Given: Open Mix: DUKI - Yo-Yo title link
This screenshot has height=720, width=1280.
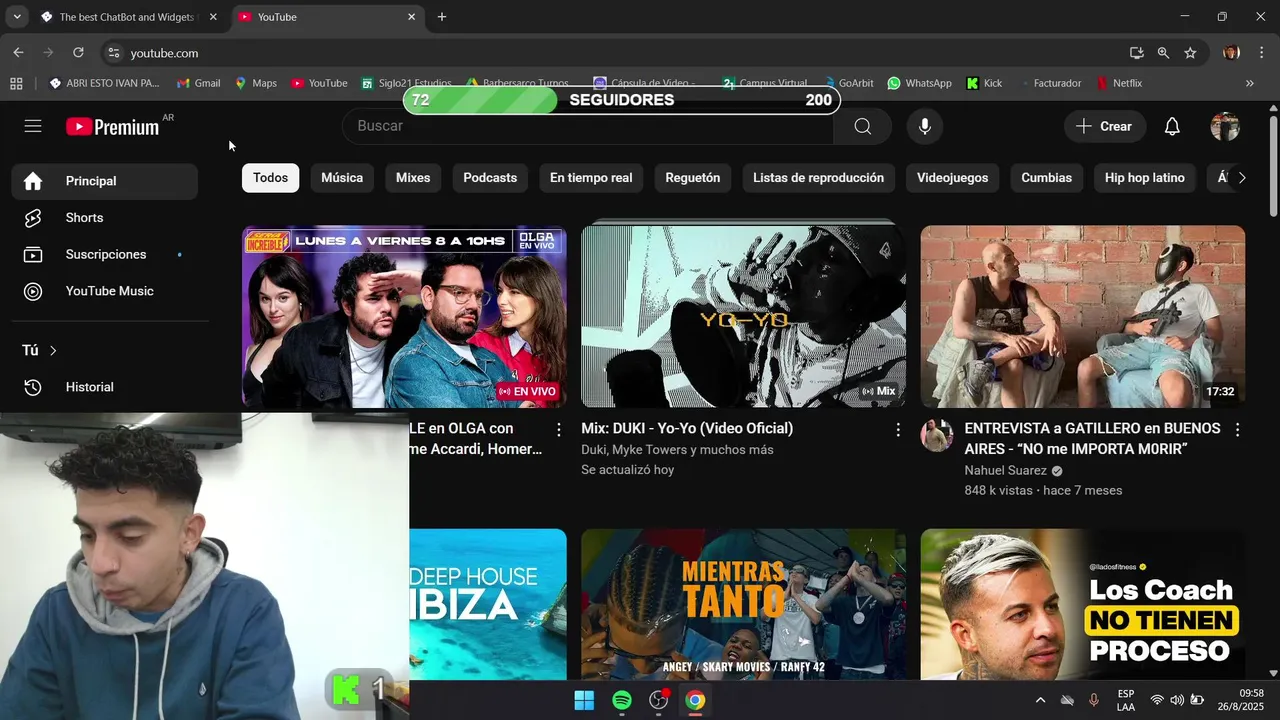Looking at the screenshot, I should [x=687, y=428].
